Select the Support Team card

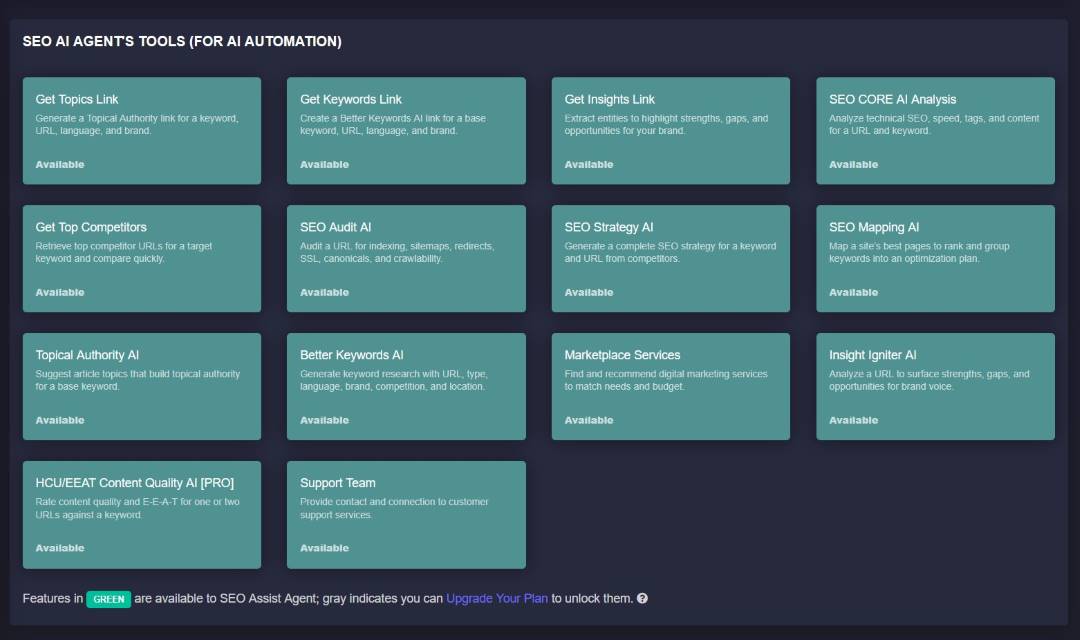[x=406, y=515]
